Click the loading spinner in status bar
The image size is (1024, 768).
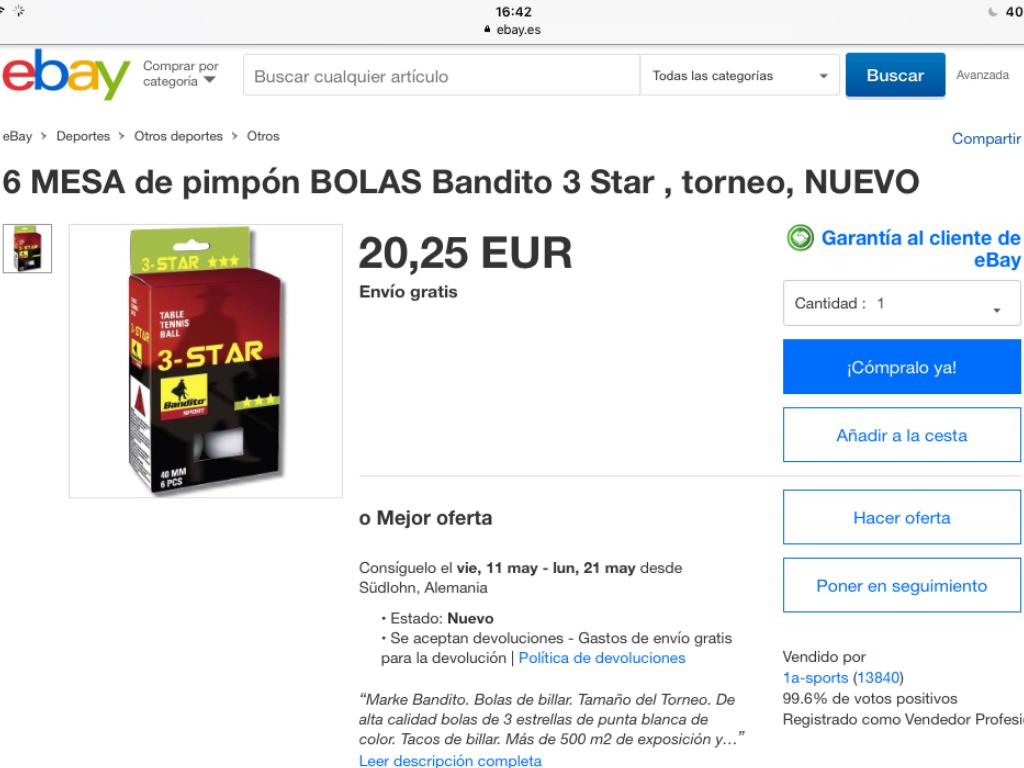18,10
